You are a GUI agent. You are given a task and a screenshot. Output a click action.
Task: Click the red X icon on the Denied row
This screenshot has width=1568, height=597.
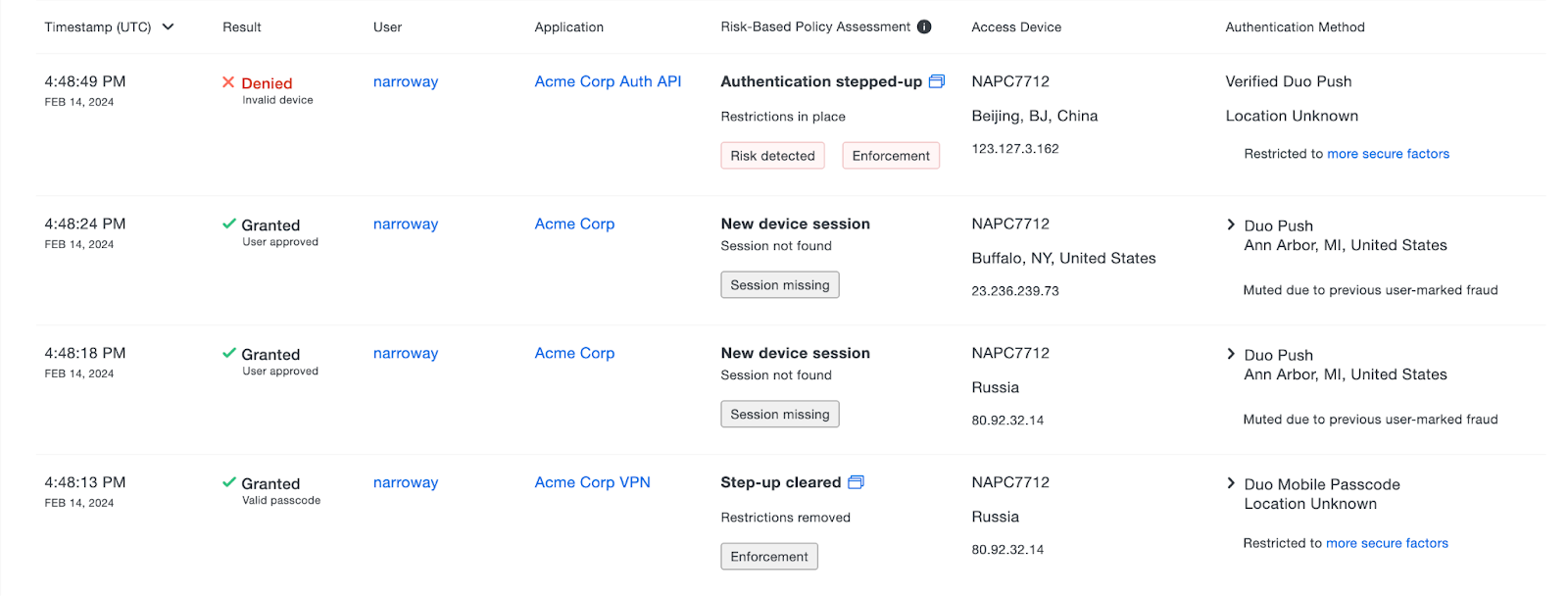point(227,82)
